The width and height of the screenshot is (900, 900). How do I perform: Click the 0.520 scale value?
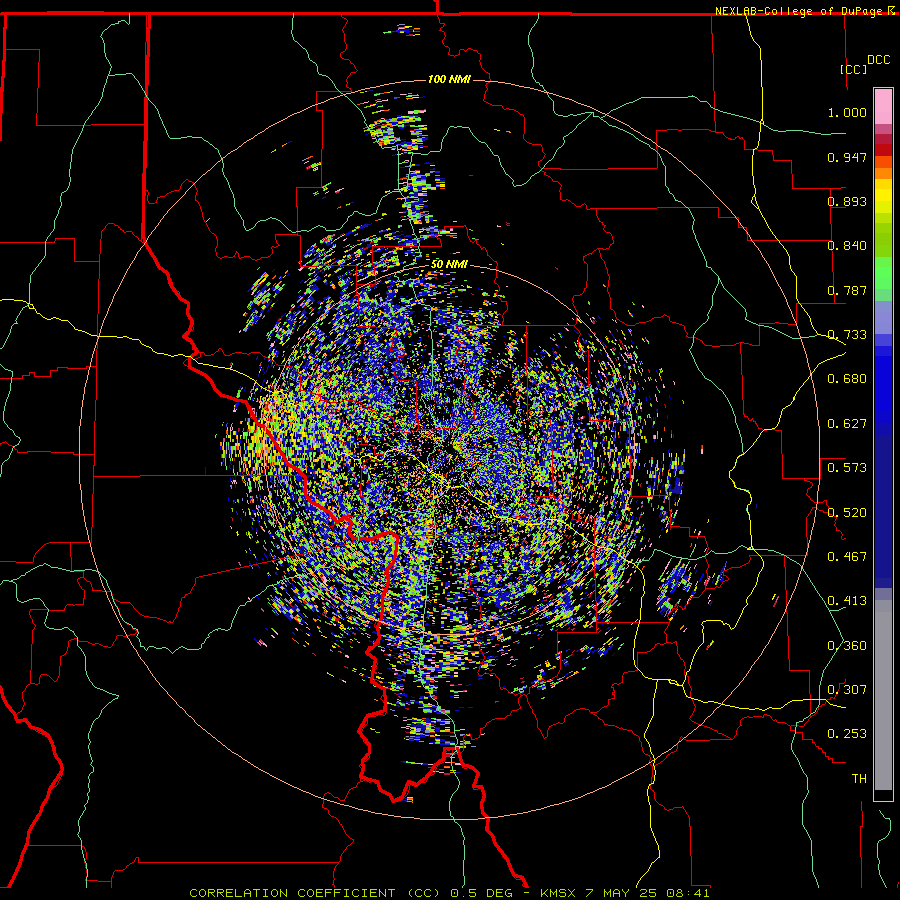click(x=847, y=512)
